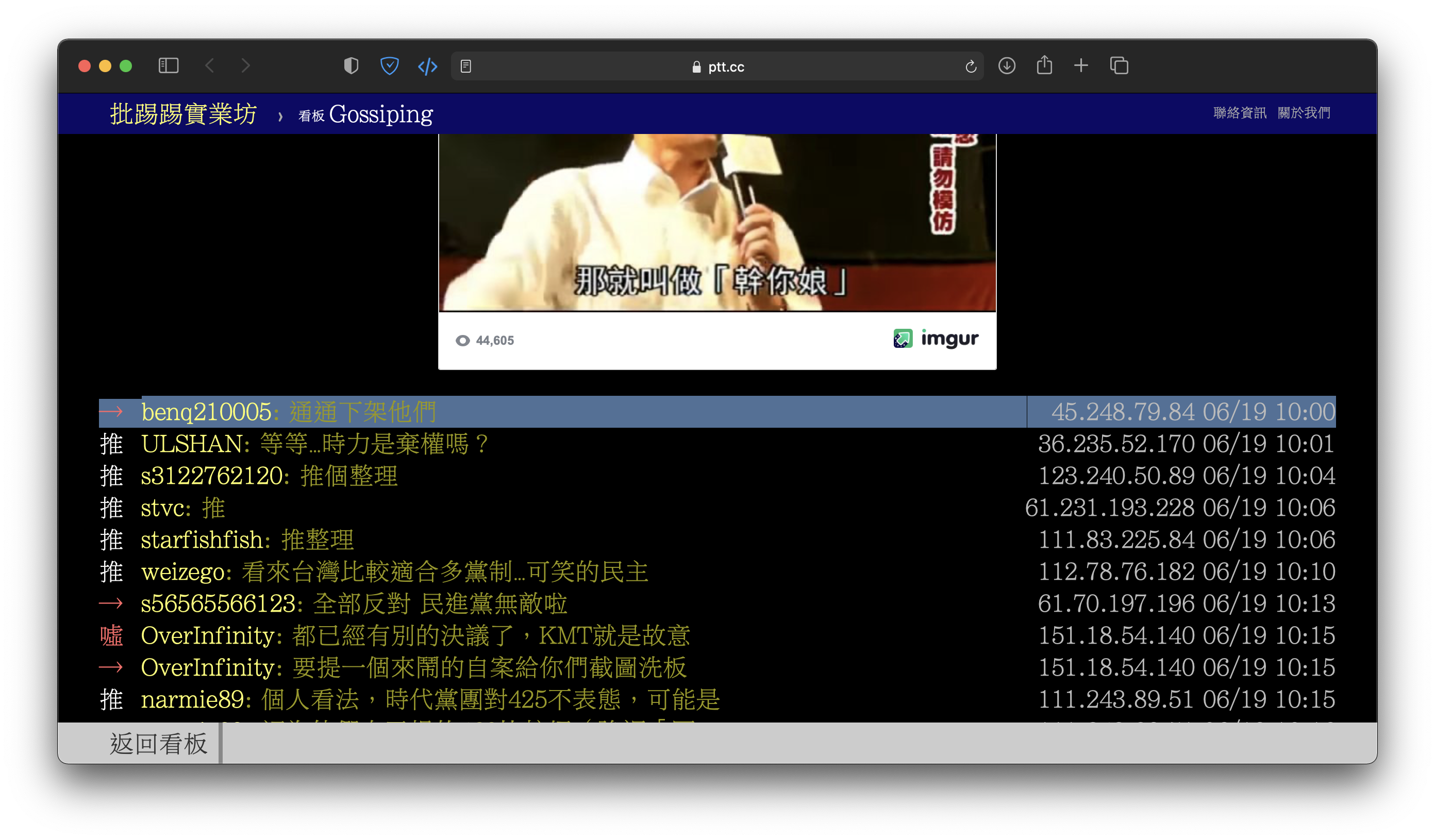The image size is (1435, 840).
Task: Click the browser forward arrow
Action: (245, 66)
